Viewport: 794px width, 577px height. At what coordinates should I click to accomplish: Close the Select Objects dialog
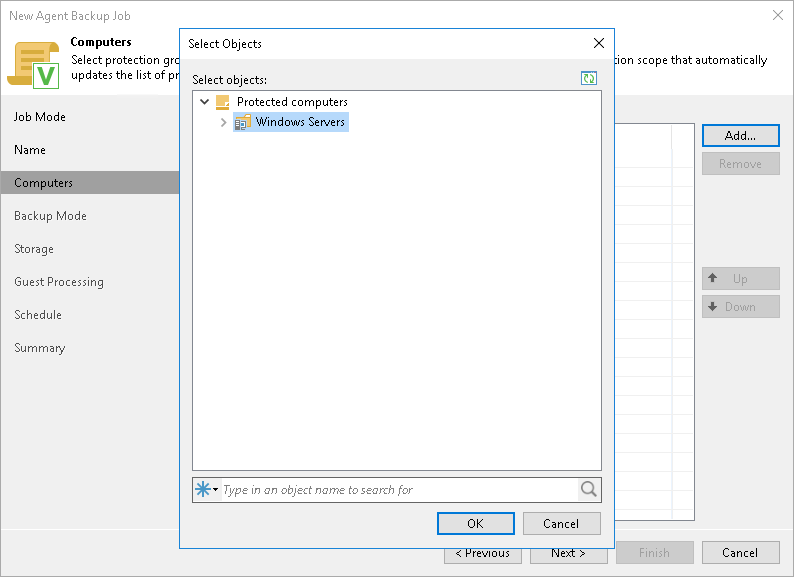[x=599, y=44]
